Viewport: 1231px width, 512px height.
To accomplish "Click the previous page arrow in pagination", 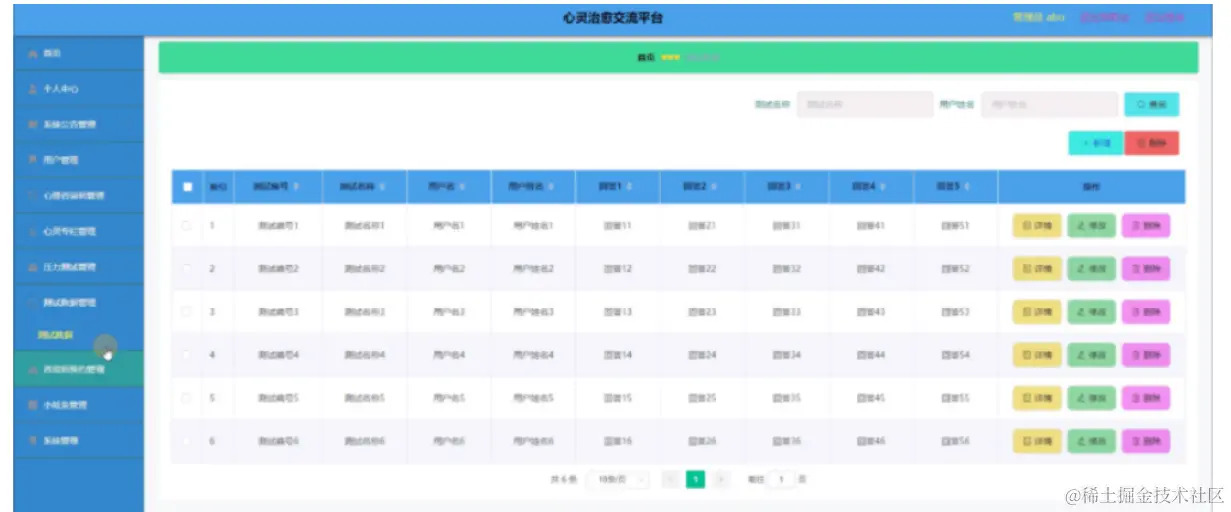I will pos(671,480).
